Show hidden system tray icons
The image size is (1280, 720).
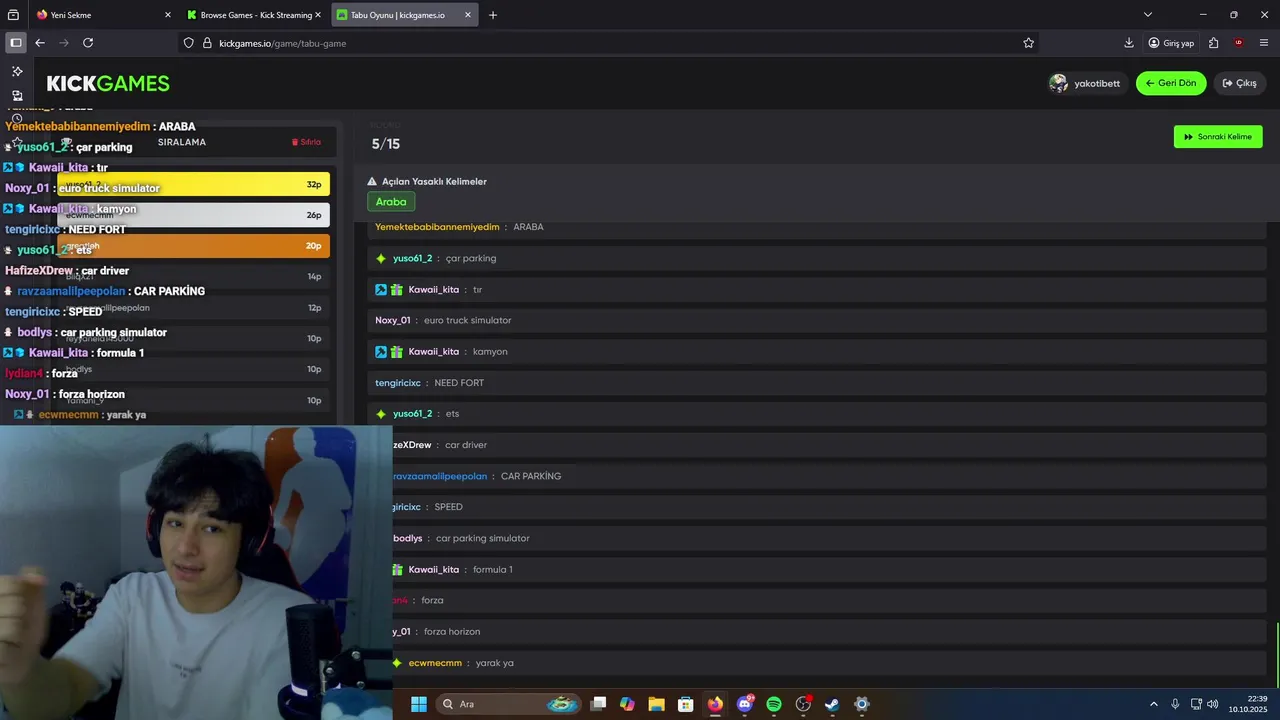coord(1153,704)
